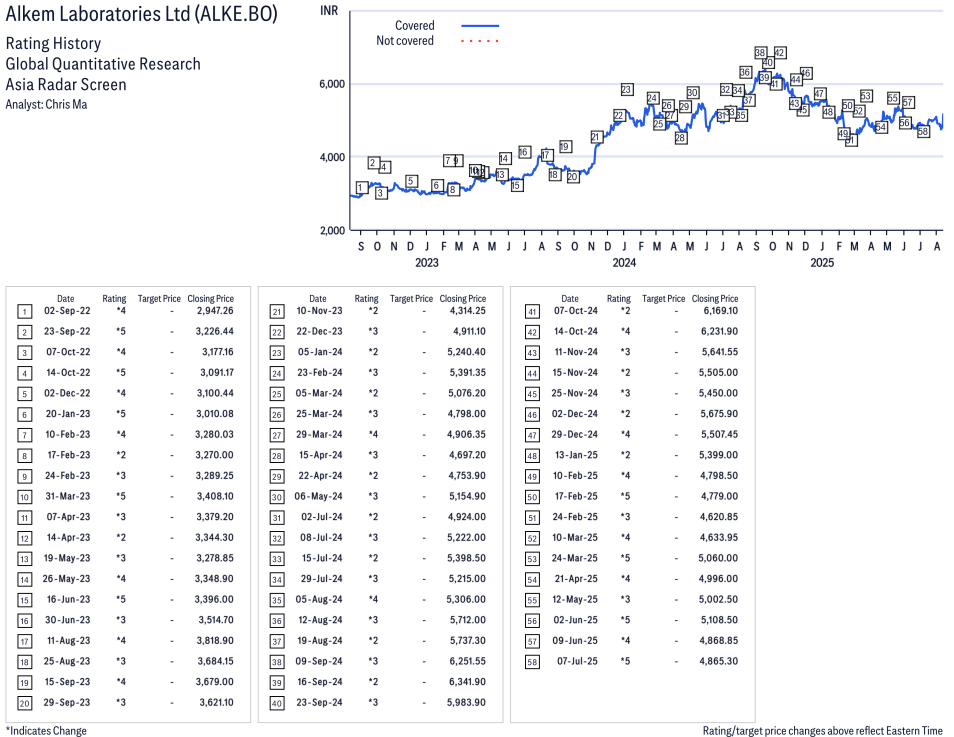Click the 6,000 y-axis label
954x737 pixels.
pos(332,84)
